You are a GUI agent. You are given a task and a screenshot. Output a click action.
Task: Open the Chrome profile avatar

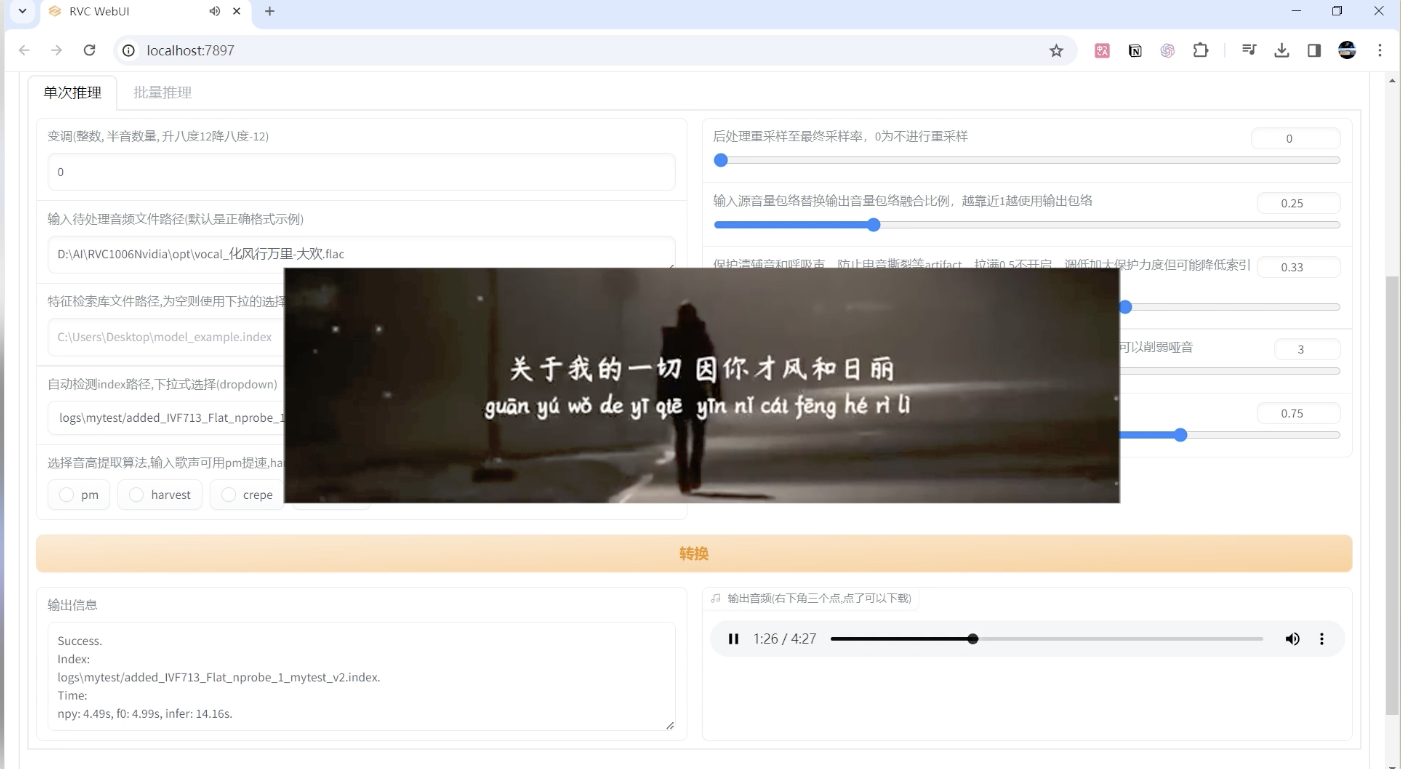tap(1347, 51)
